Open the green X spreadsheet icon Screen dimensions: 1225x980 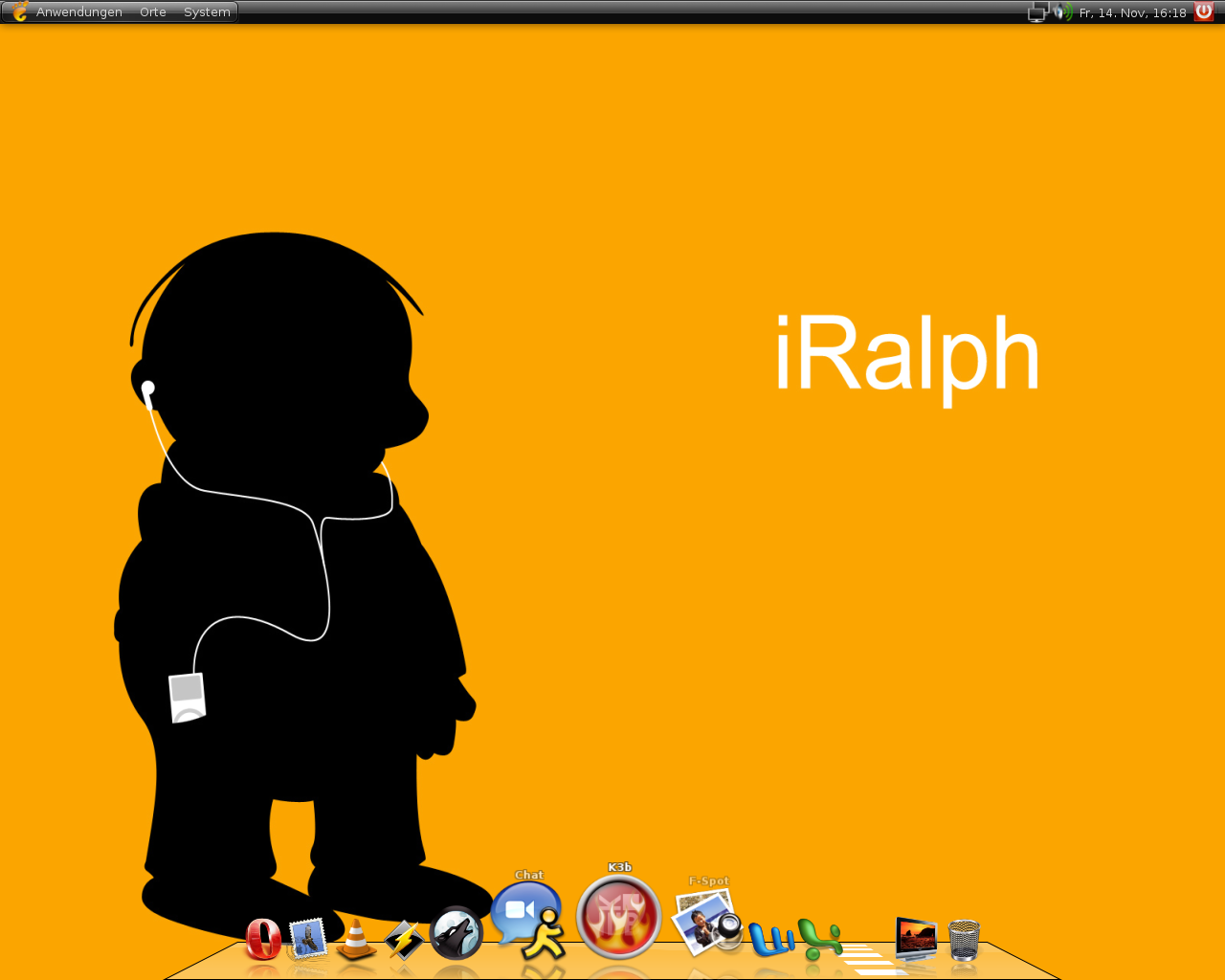click(820, 940)
